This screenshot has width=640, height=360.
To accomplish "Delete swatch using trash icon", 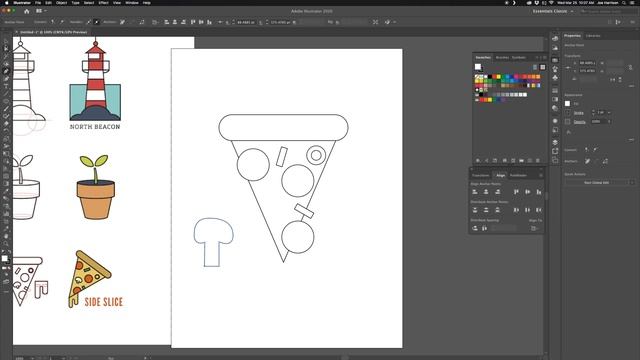I will [538, 161].
